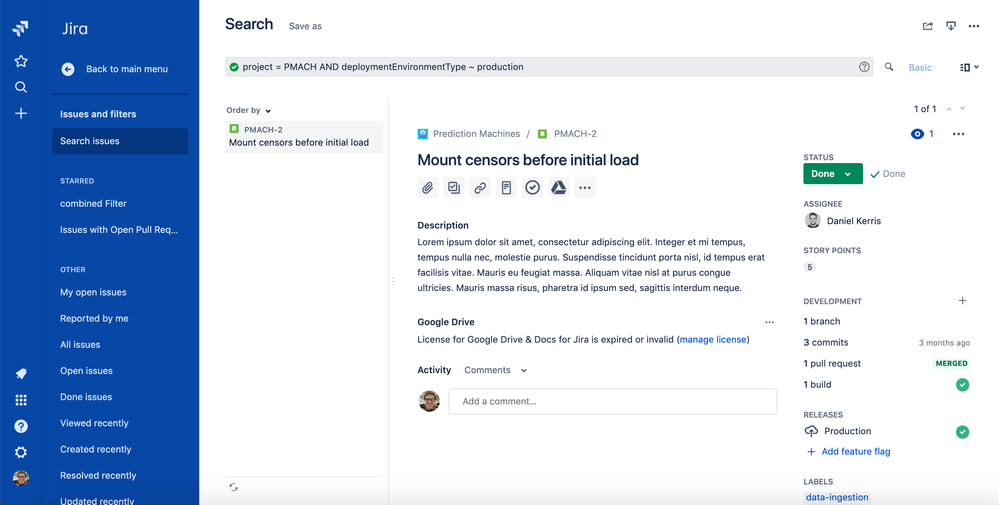Click the export download icon at top right
The image size is (999, 505).
[x=951, y=26]
